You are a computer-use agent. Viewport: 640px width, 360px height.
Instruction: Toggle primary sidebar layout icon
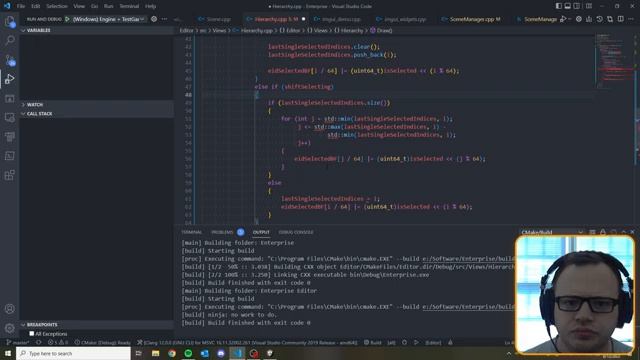coord(558,6)
